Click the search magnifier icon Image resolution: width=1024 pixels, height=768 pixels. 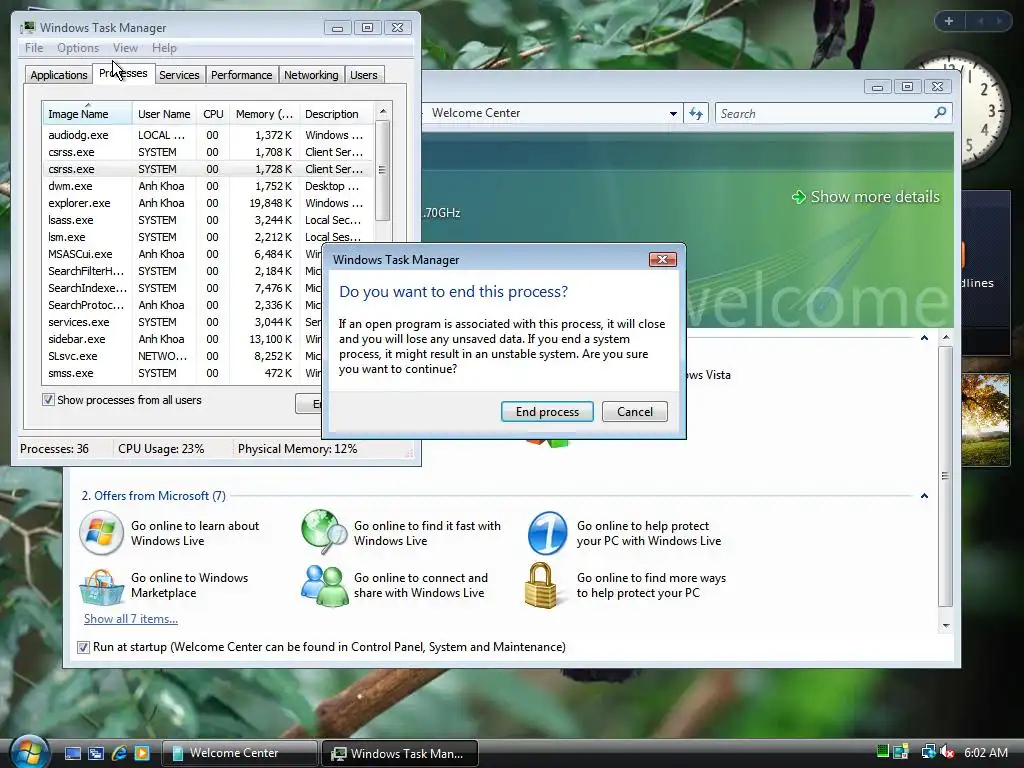pyautogui.click(x=940, y=113)
